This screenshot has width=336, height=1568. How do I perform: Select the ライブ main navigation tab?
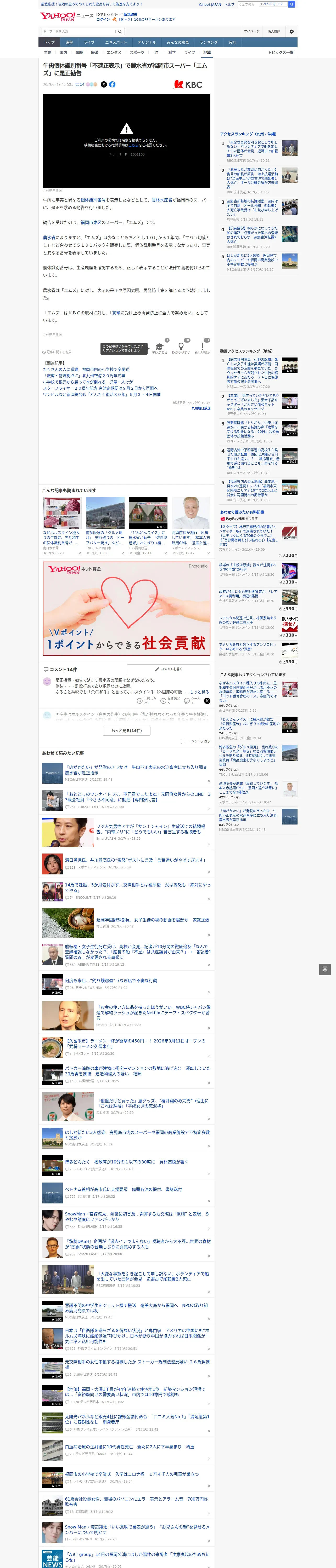click(89, 43)
